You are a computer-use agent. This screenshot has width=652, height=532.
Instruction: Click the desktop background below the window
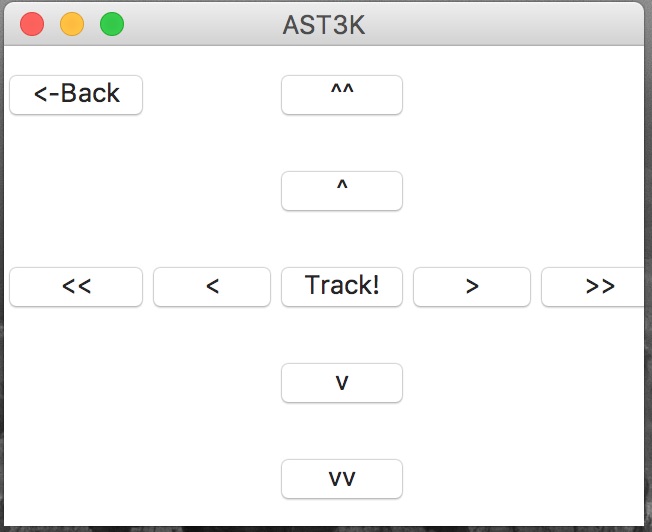click(x=300, y=528)
